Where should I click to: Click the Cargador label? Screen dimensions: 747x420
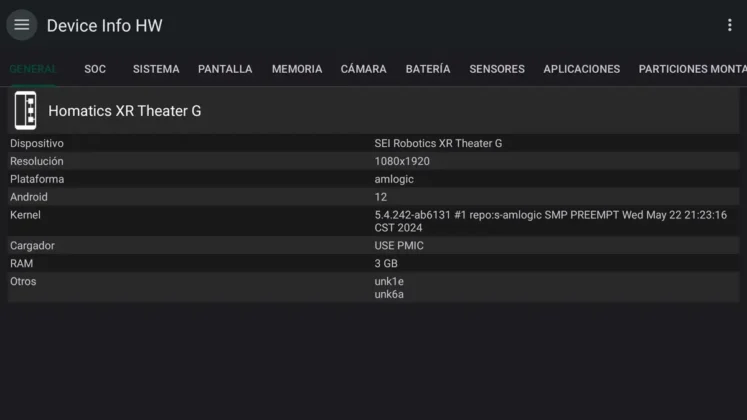coord(32,246)
